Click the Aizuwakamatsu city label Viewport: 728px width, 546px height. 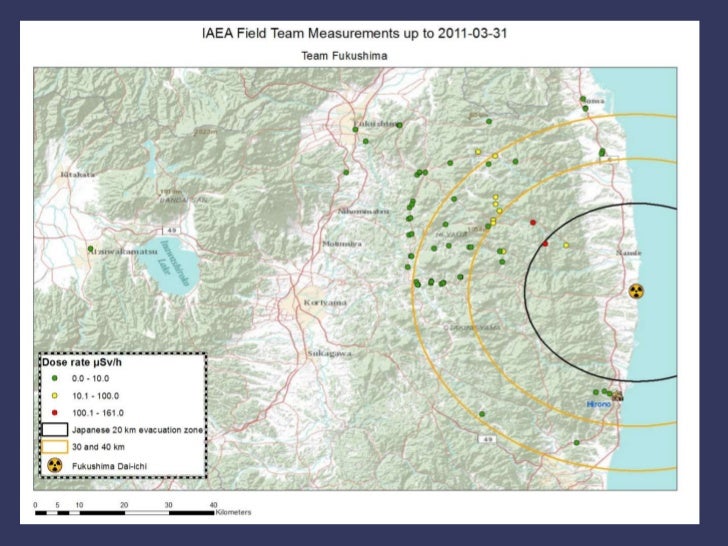pos(124,251)
